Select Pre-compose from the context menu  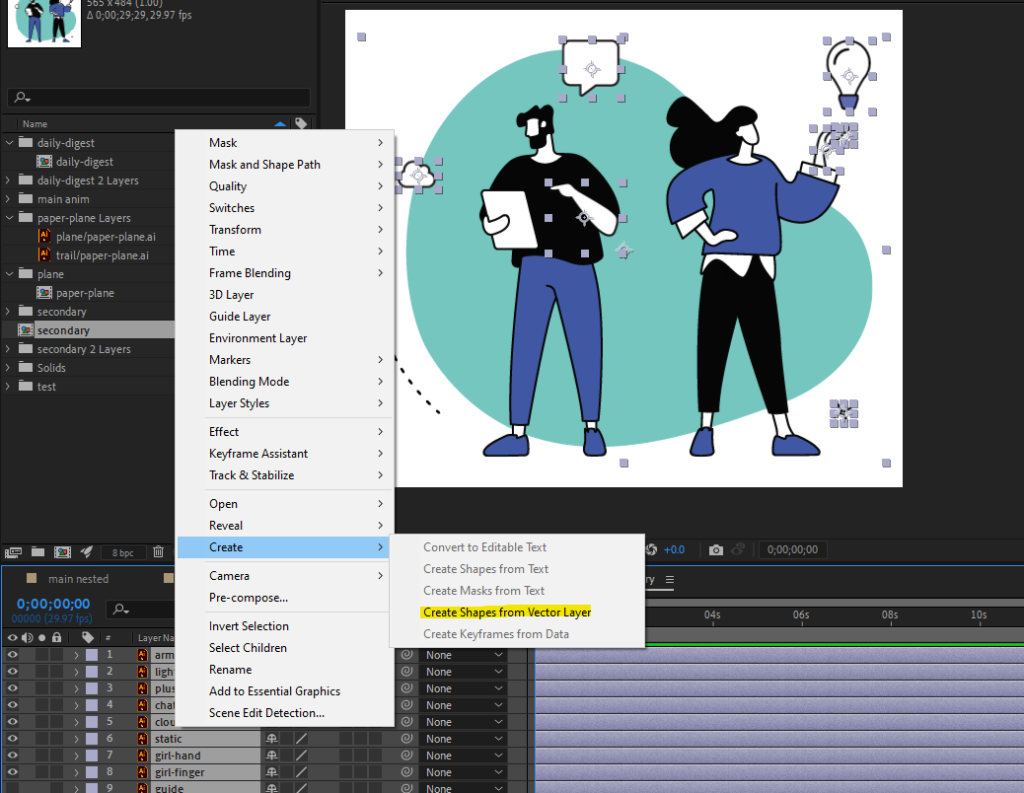click(x=248, y=598)
